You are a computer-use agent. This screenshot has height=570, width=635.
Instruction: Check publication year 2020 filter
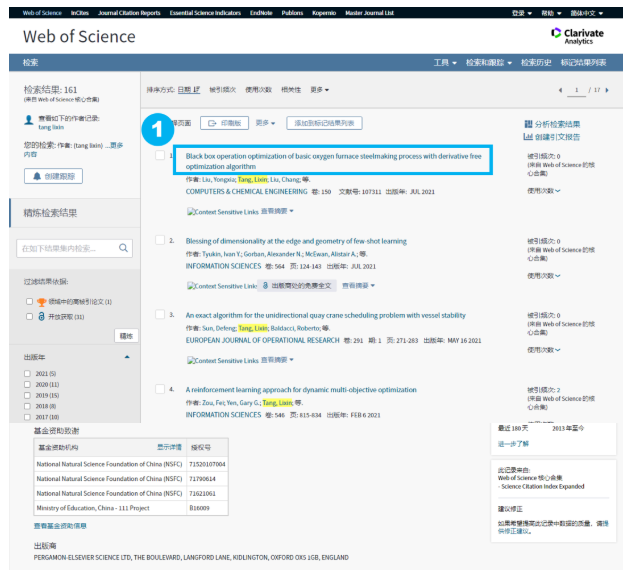(27, 384)
